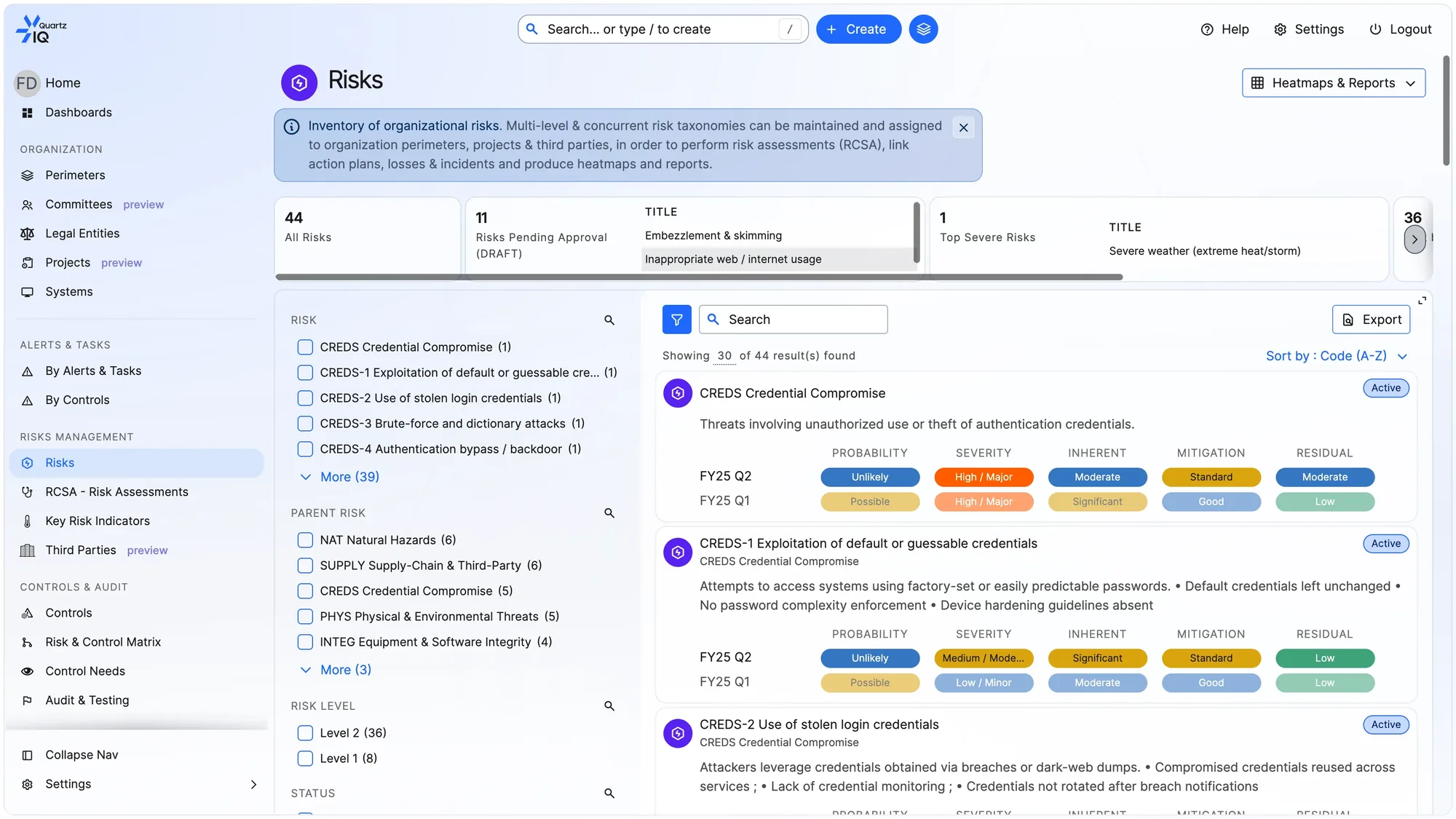The image size is (1456, 819).
Task: Open Third Parties in sidebar
Action: [x=80, y=550]
